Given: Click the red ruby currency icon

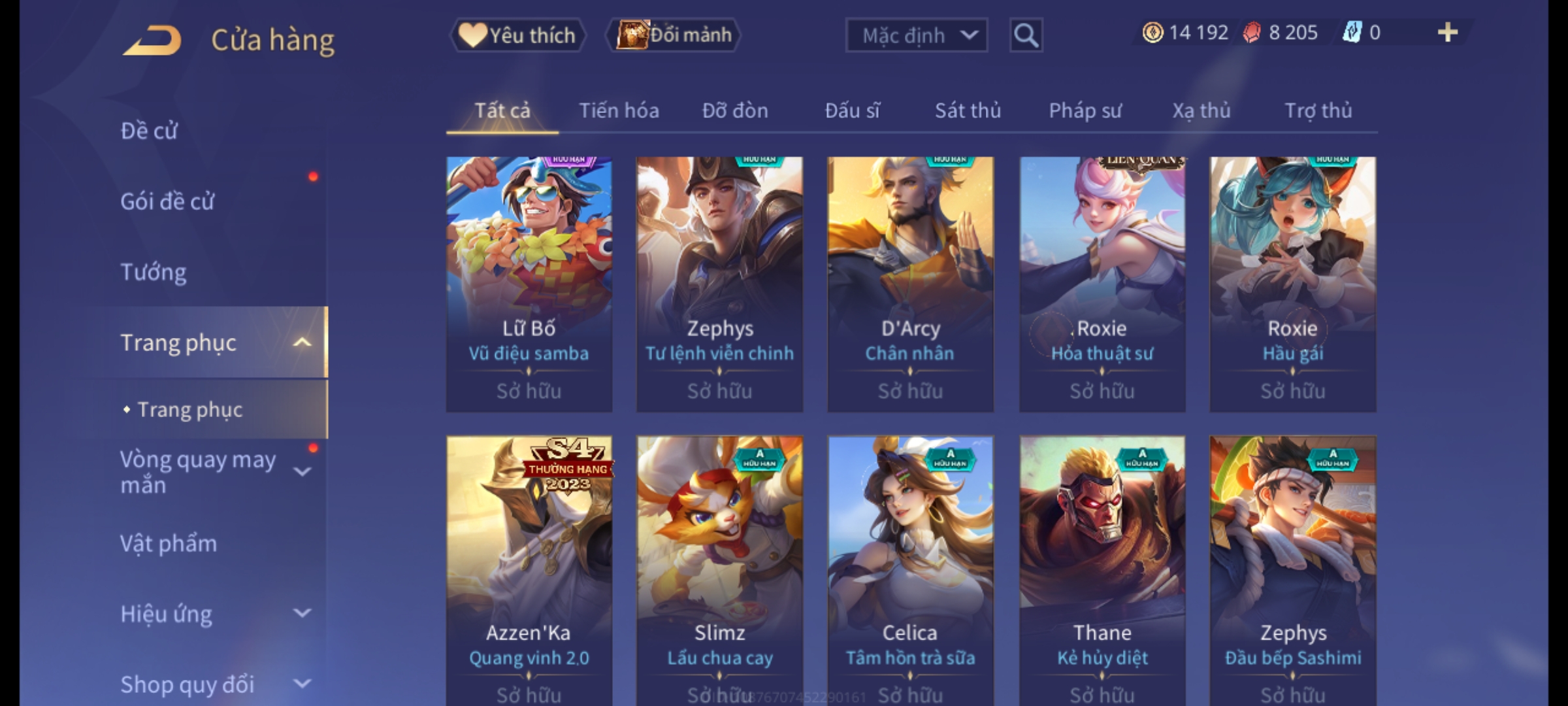Looking at the screenshot, I should pos(1251,33).
